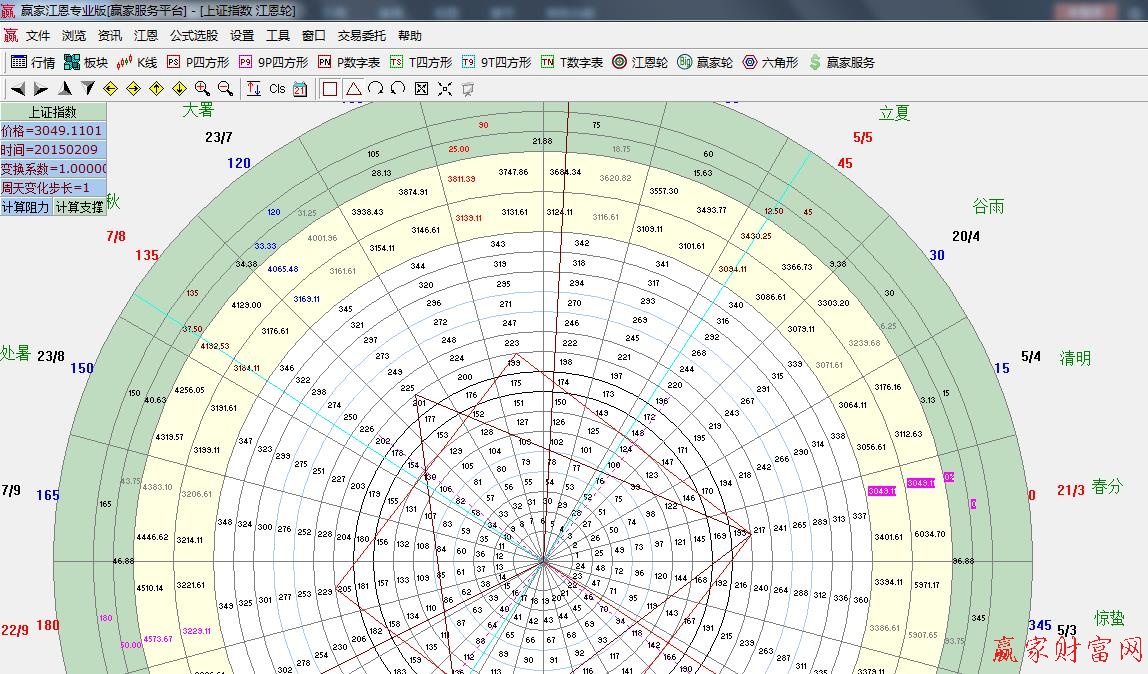Open the calendar (21) icon
The image size is (1148, 674).
coord(302,89)
